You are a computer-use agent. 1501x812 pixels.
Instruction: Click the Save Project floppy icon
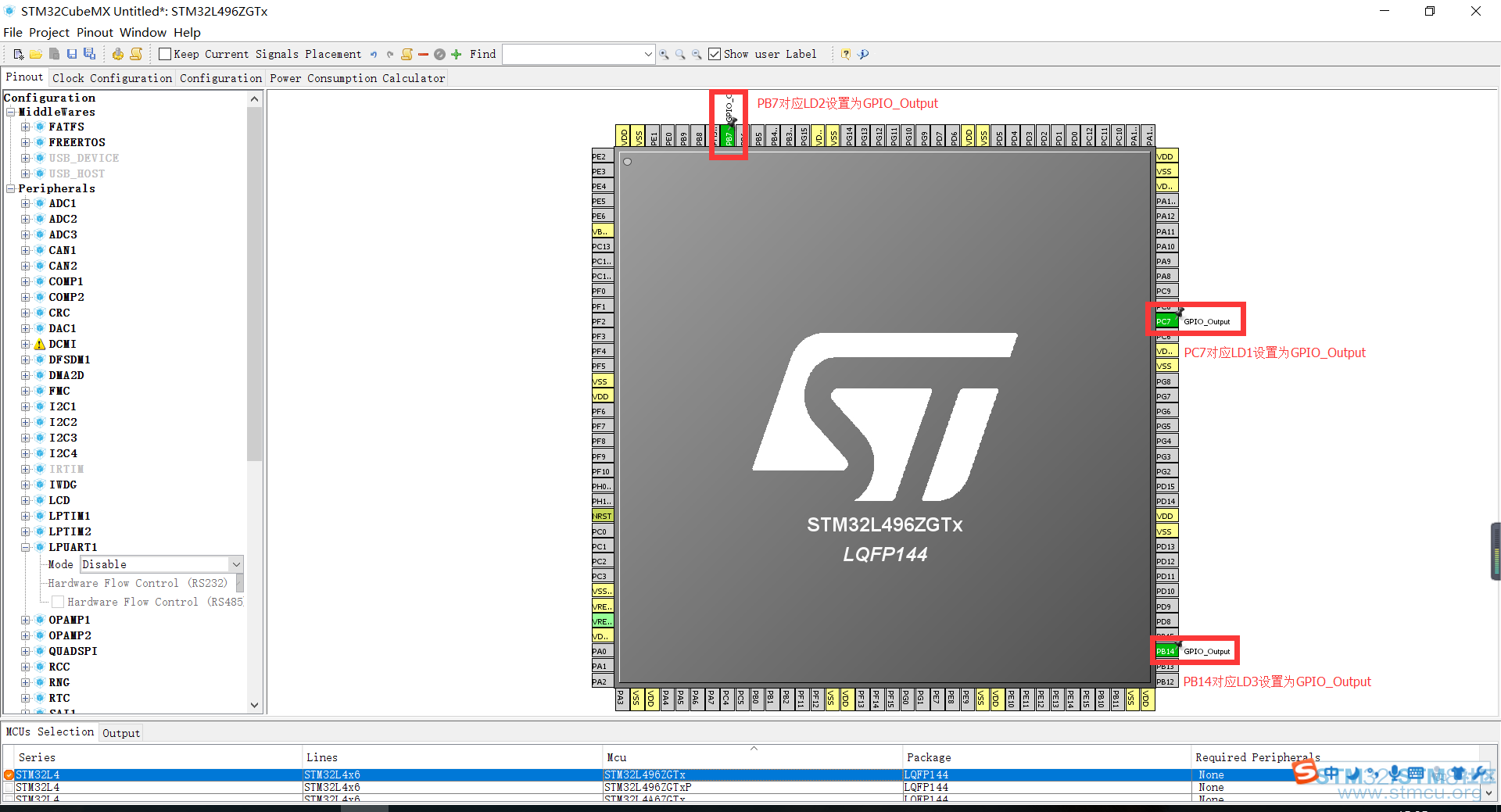click(72, 54)
